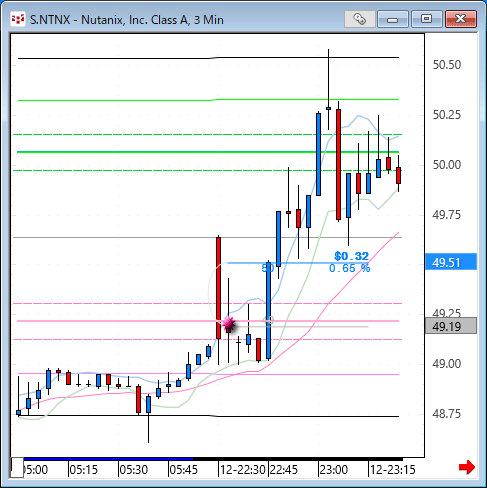The image size is (487, 488).
Task: Click the 49.75 price axis label
Action: coord(447,215)
